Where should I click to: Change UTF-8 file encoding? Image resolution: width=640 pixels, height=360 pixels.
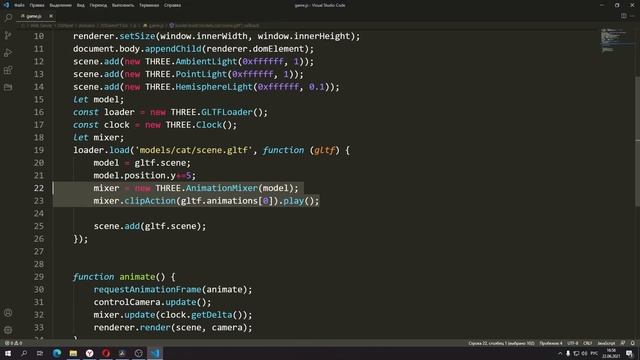tap(573, 343)
